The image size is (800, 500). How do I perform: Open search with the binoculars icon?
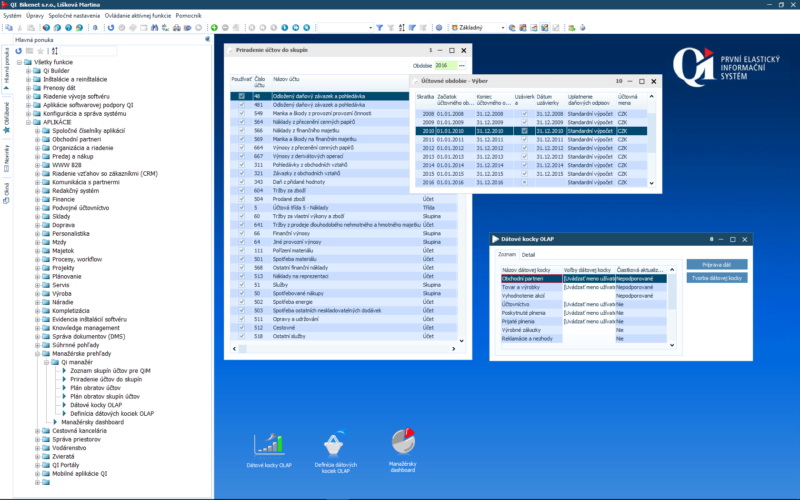(x=155, y=28)
